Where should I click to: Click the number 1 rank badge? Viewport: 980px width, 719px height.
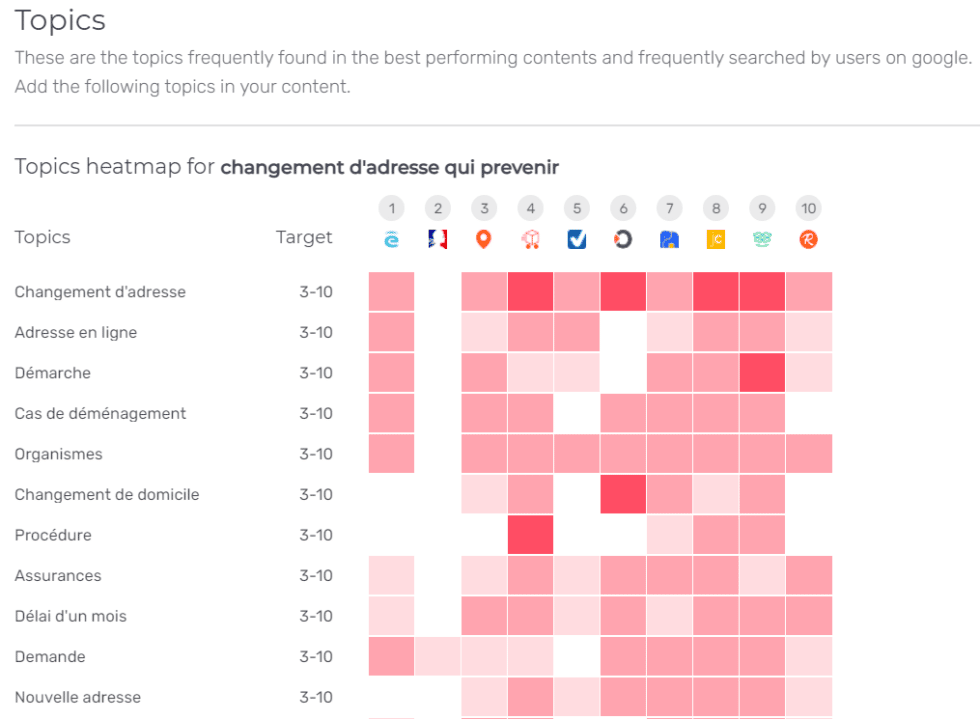tap(391, 208)
